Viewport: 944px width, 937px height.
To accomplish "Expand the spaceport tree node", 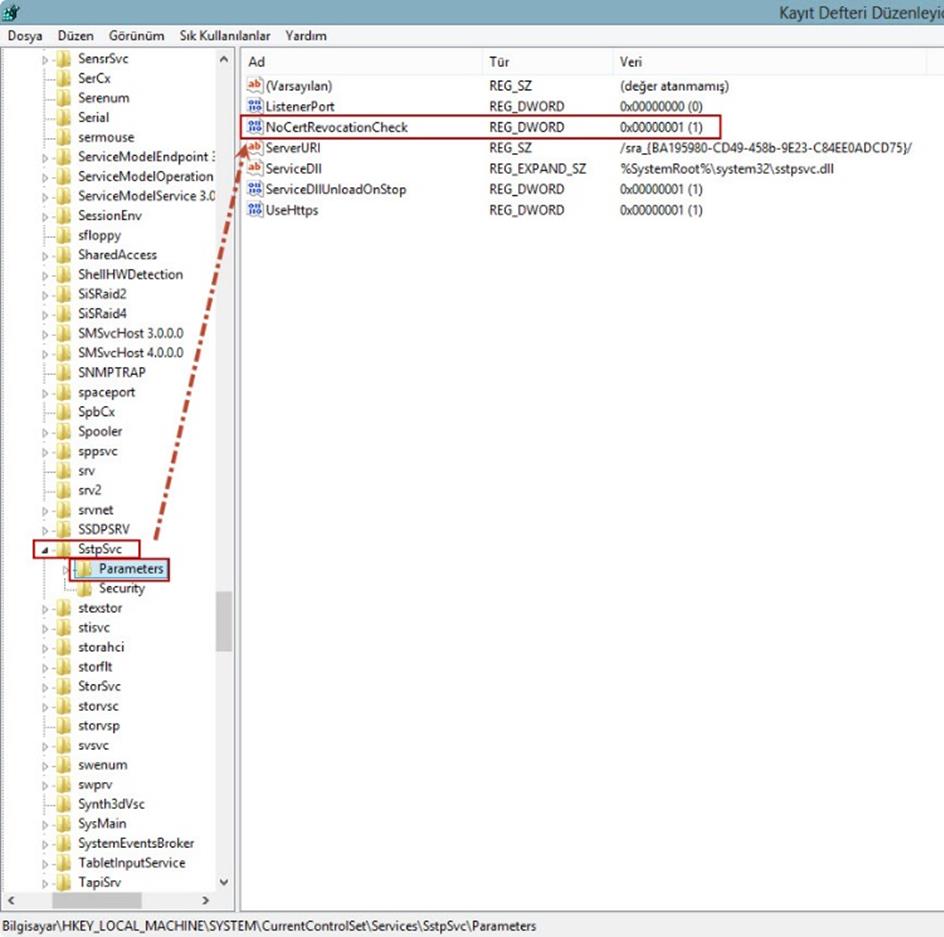I will tap(45, 393).
